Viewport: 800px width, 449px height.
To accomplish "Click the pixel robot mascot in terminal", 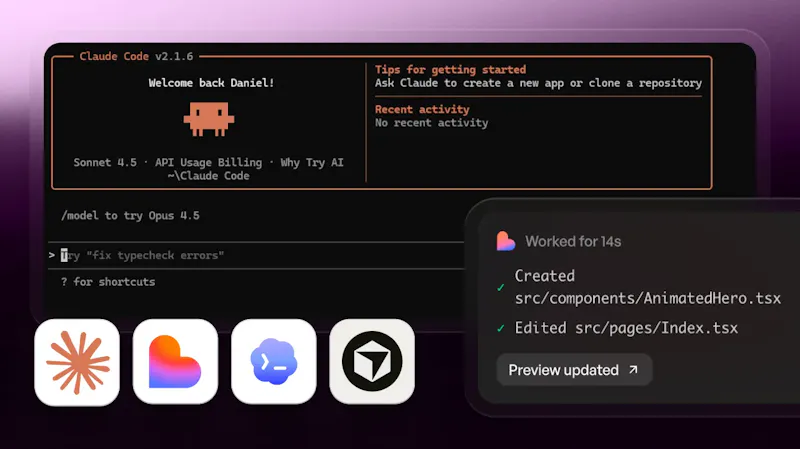I will 209,119.
